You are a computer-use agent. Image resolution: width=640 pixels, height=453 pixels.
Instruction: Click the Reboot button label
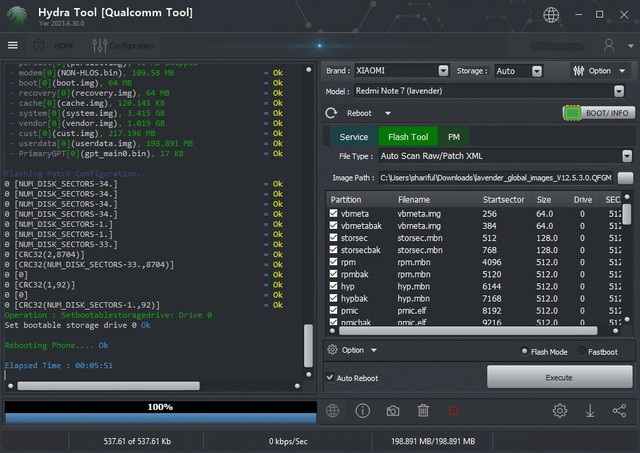(359, 113)
